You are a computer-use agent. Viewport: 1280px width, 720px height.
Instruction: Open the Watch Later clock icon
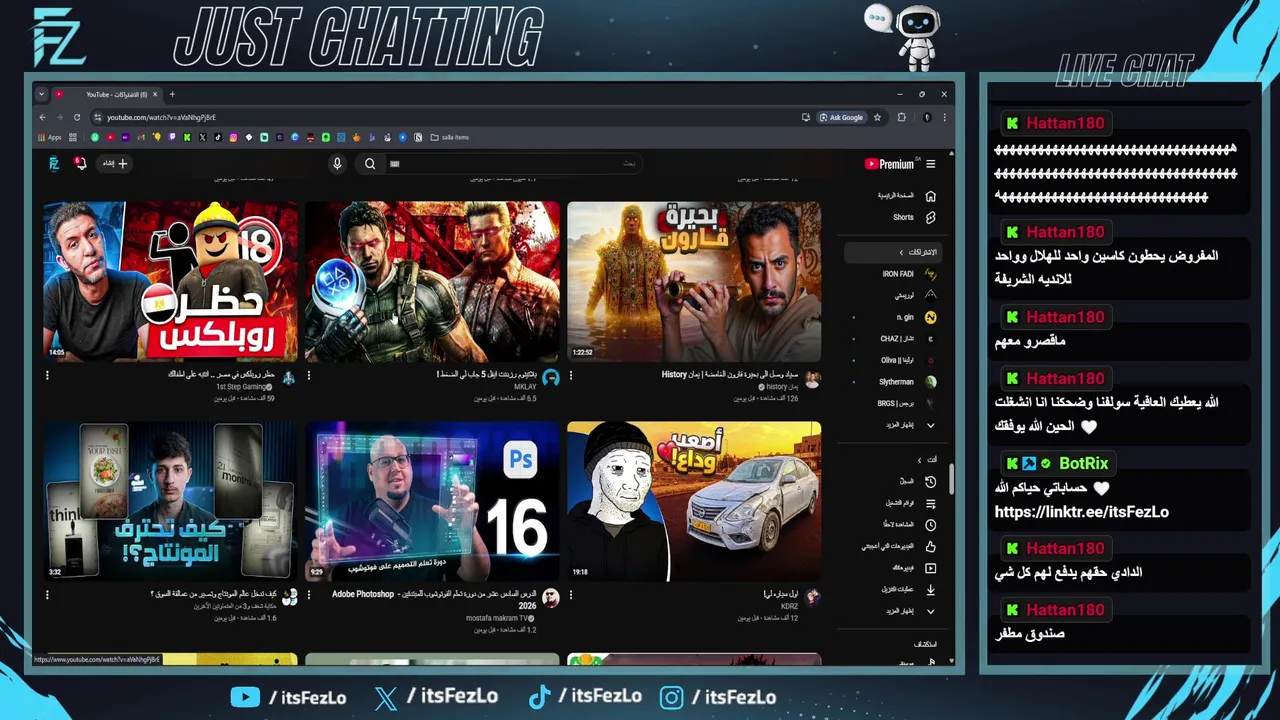point(931,525)
